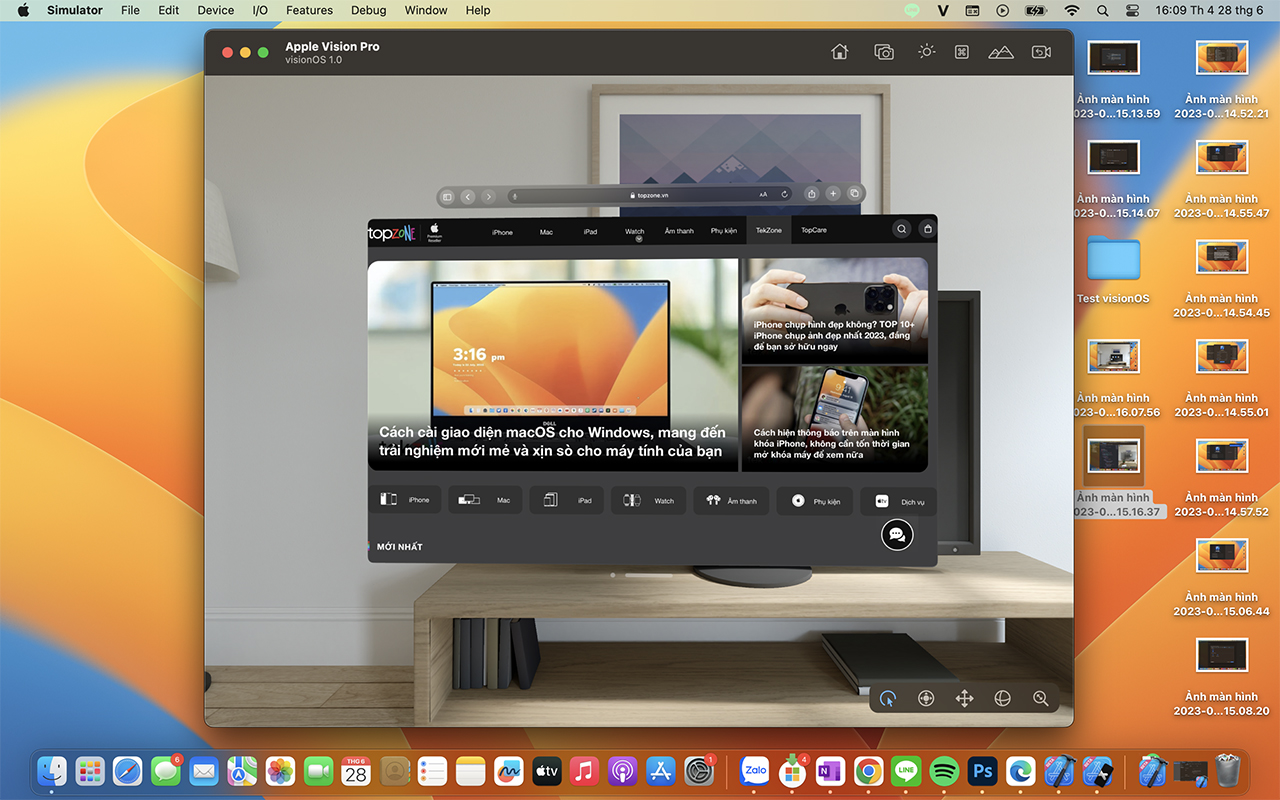This screenshot has height=800, width=1280.
Task: Reload the topzone.vn page
Action: [785, 195]
